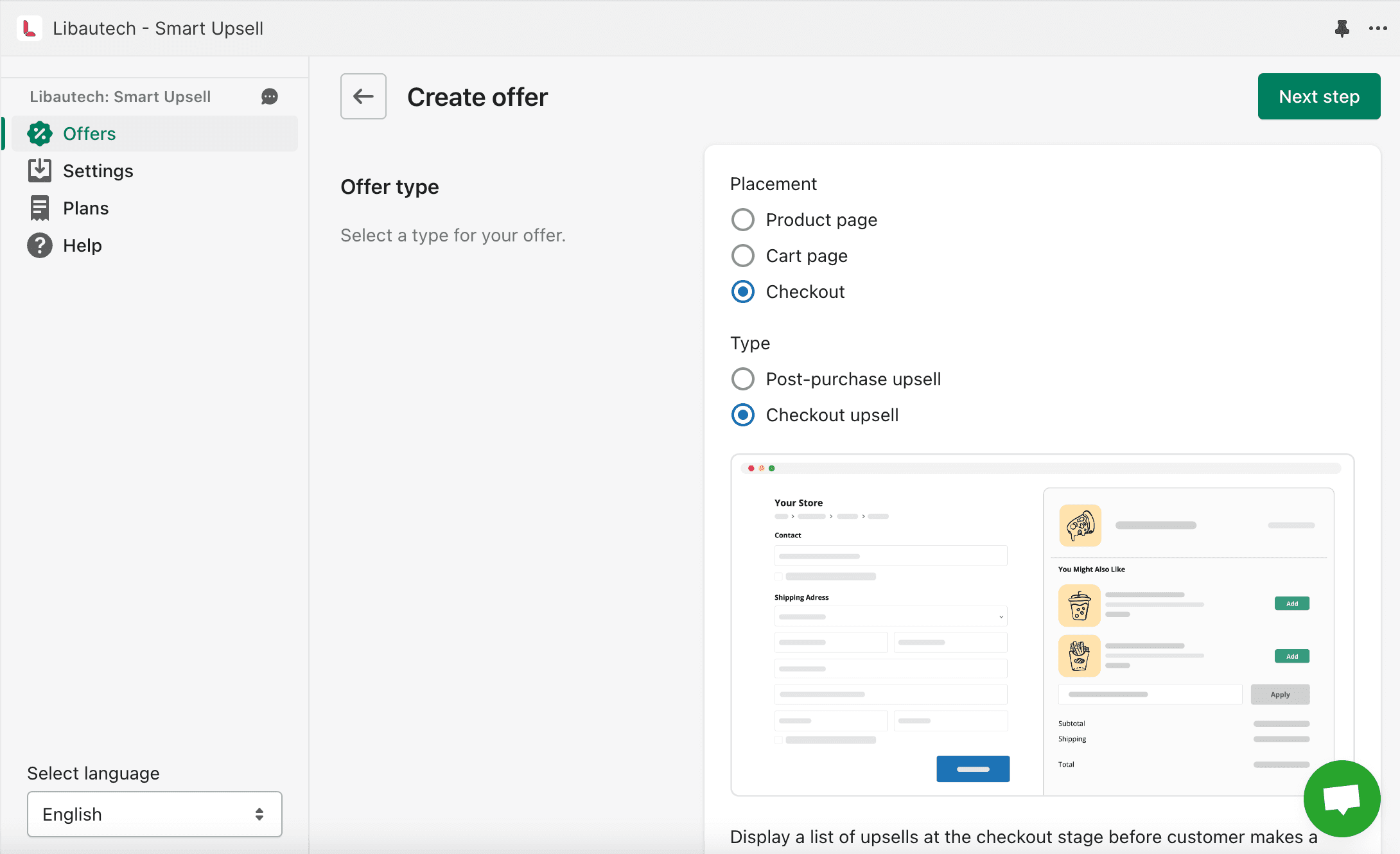
Task: Select the Product page placement option
Action: pyautogui.click(x=743, y=220)
